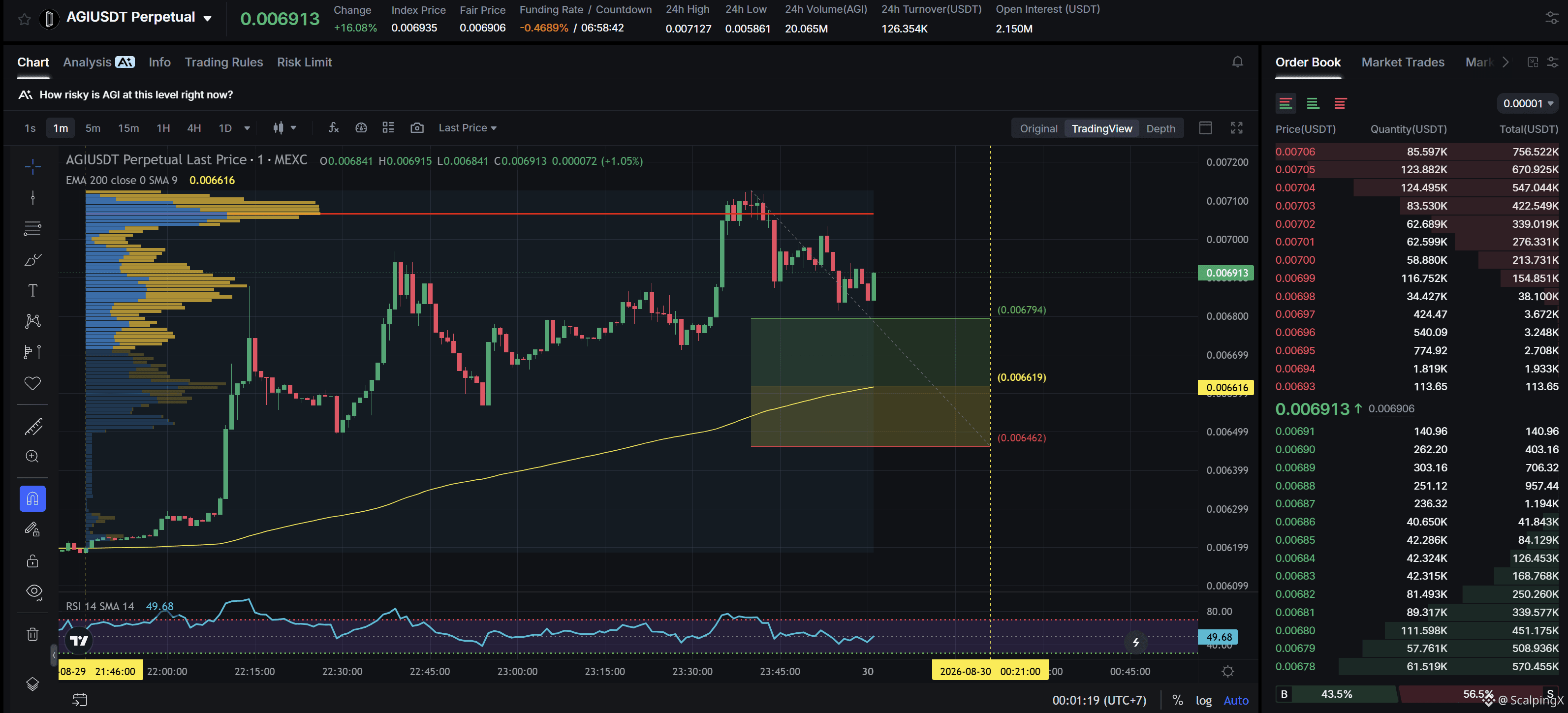
Task: Select the chart patterns tool
Action: pyautogui.click(x=33, y=321)
